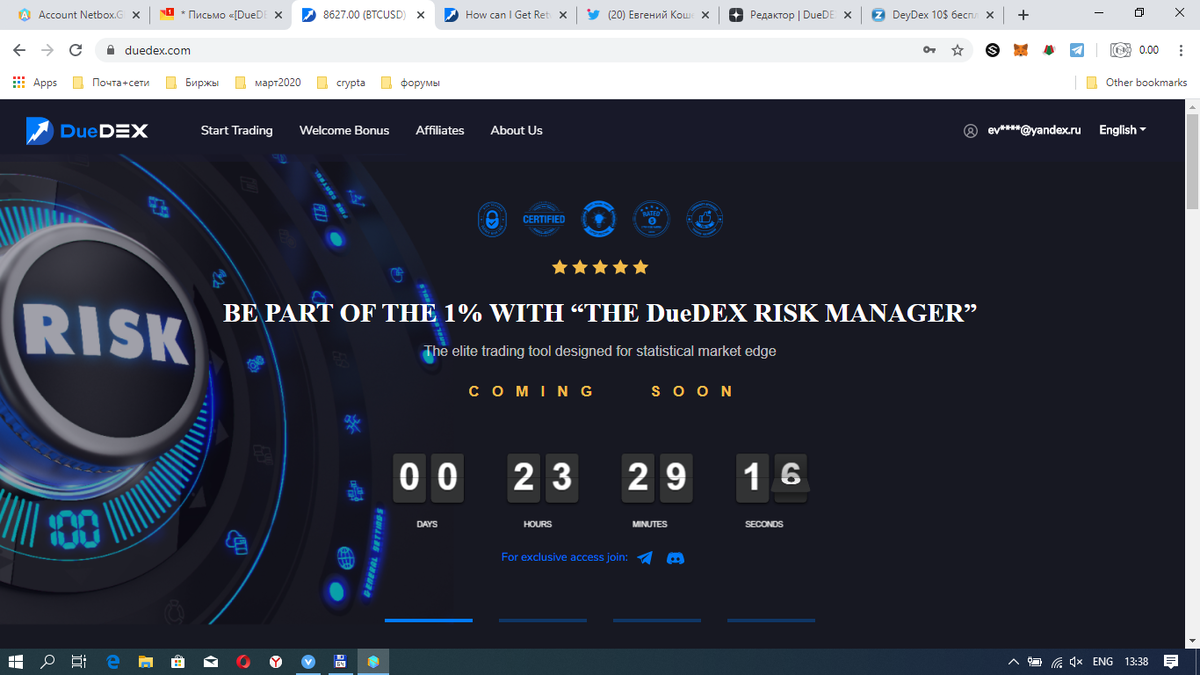Open the NIM 0.00 balance extension
Screen dimensions: 1200x675
tap(1135, 50)
